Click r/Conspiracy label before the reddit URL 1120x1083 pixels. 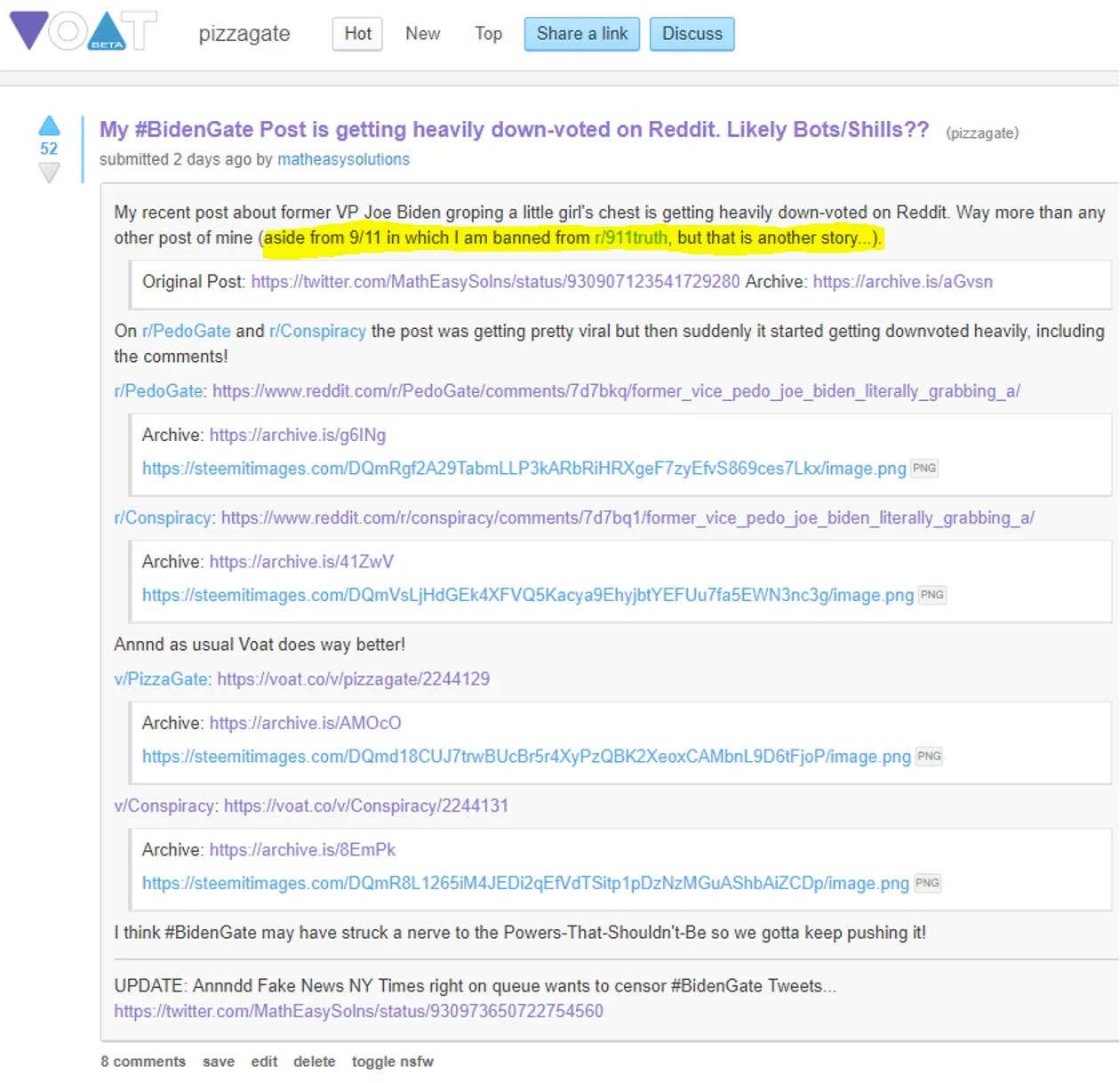click(163, 517)
